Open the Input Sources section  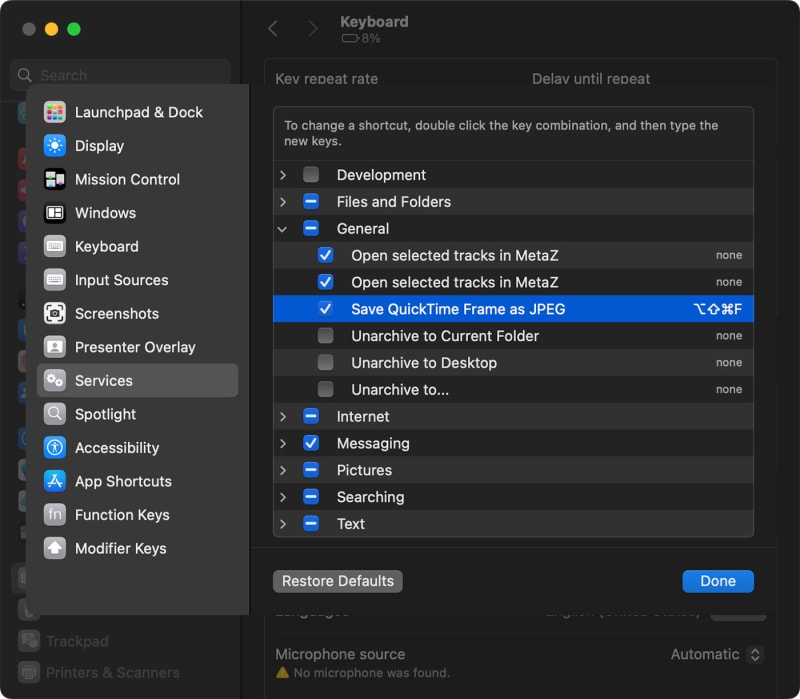(121, 280)
